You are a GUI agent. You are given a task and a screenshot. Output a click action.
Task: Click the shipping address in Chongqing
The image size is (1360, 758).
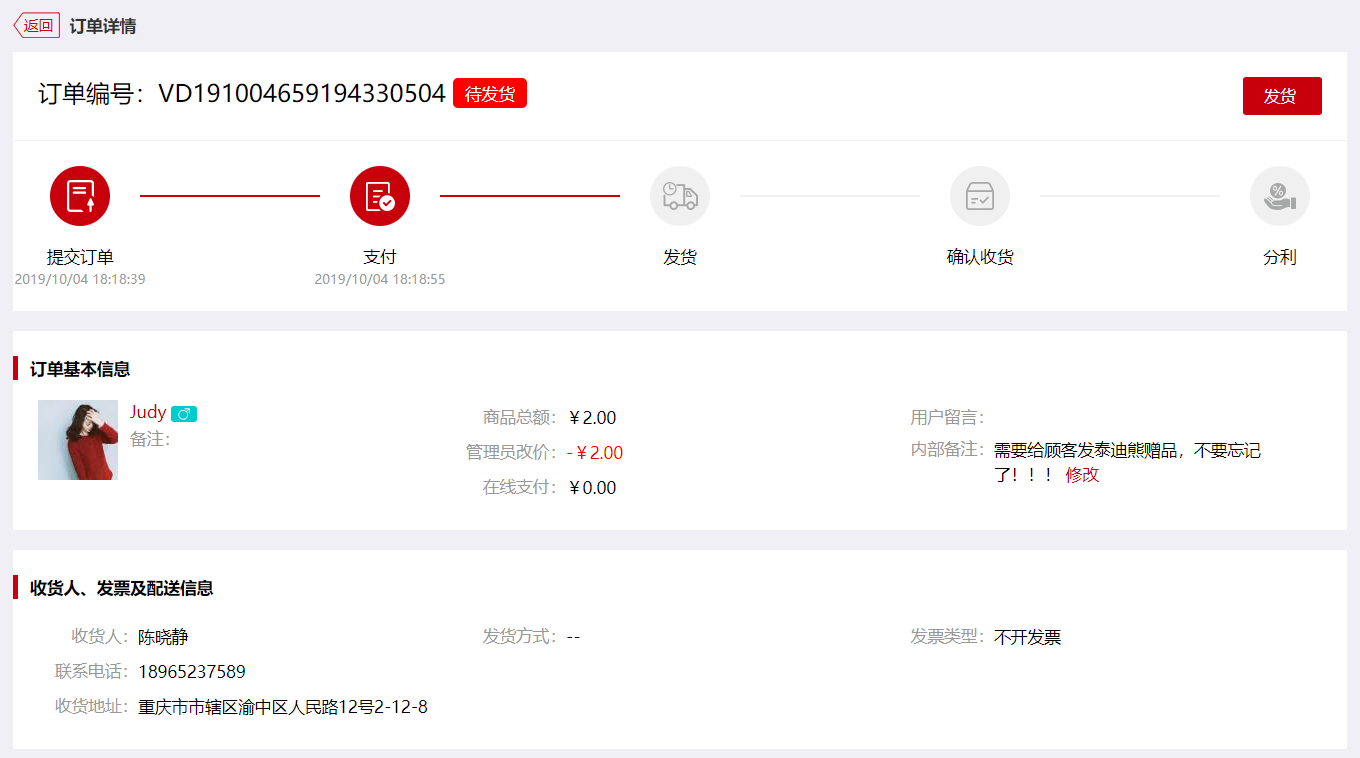(282, 706)
